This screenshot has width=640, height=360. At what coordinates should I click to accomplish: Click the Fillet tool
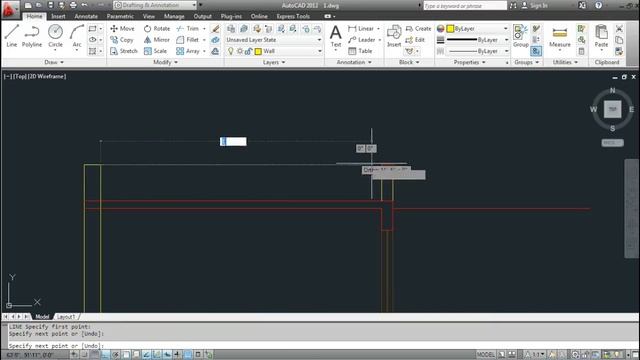coord(188,40)
